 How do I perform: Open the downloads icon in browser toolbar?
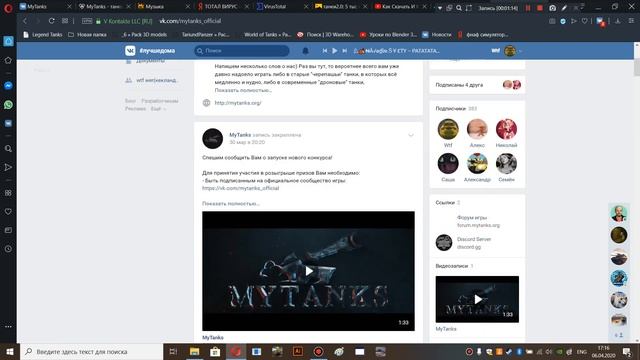coord(618,21)
